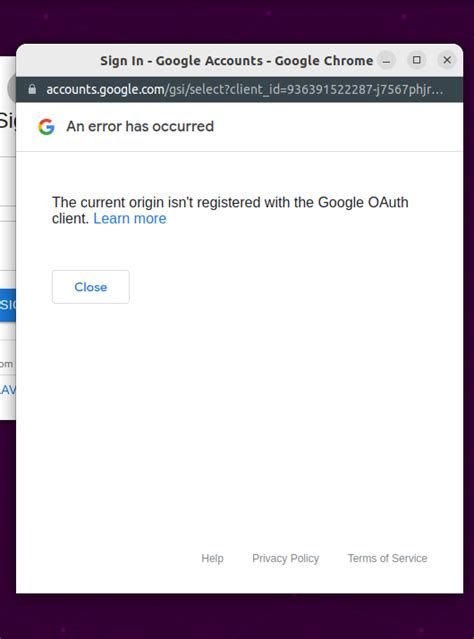Screen dimensions: 474x639
Task: Maximize the Sign In popup window
Action: 417,60
